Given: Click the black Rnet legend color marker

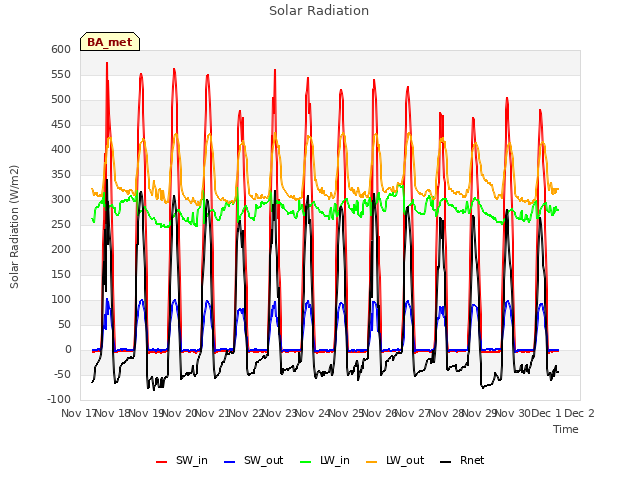Looking at the screenshot, I should [x=446, y=462].
